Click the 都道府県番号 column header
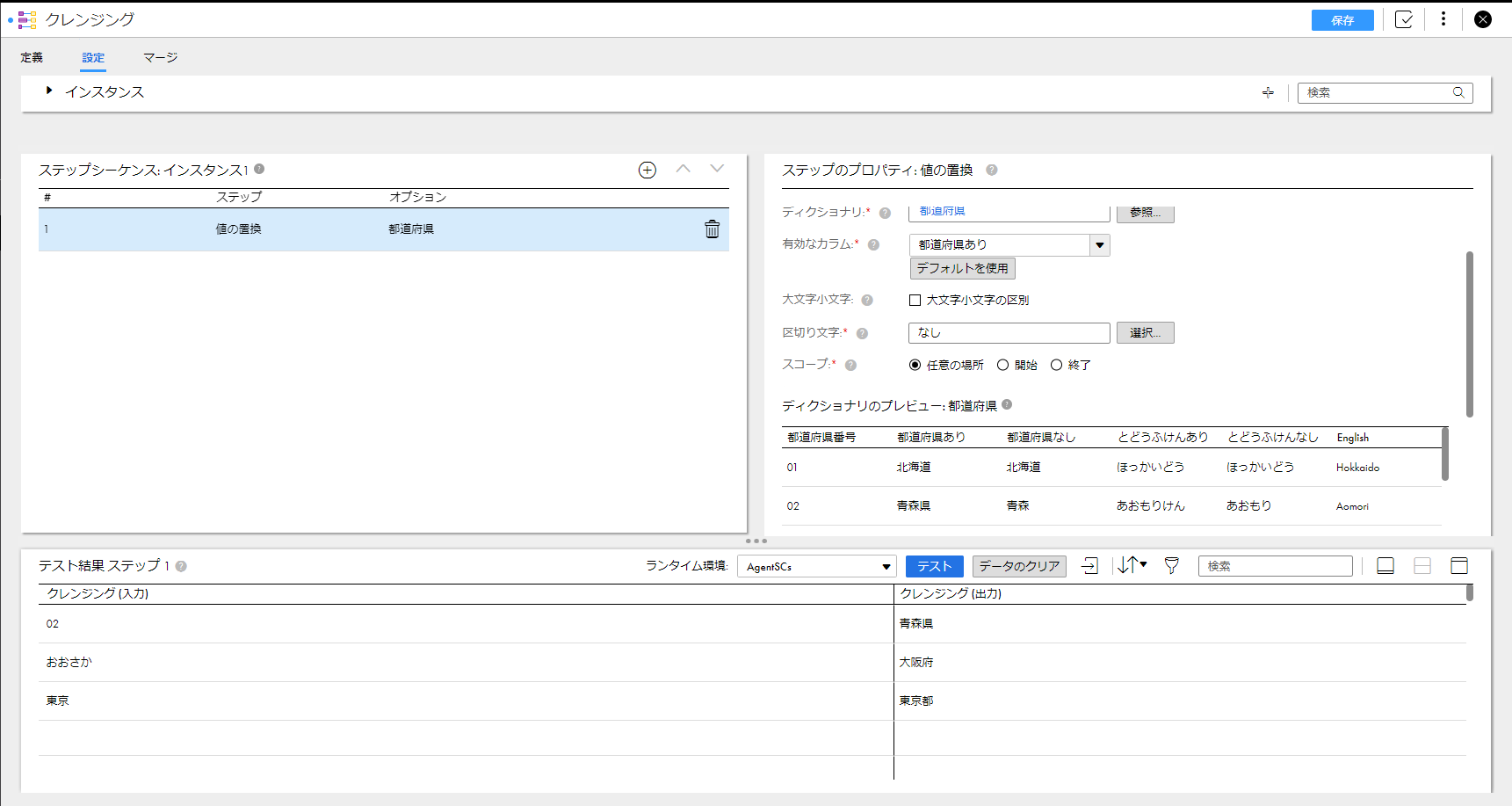1512x806 pixels. pyautogui.click(x=821, y=438)
